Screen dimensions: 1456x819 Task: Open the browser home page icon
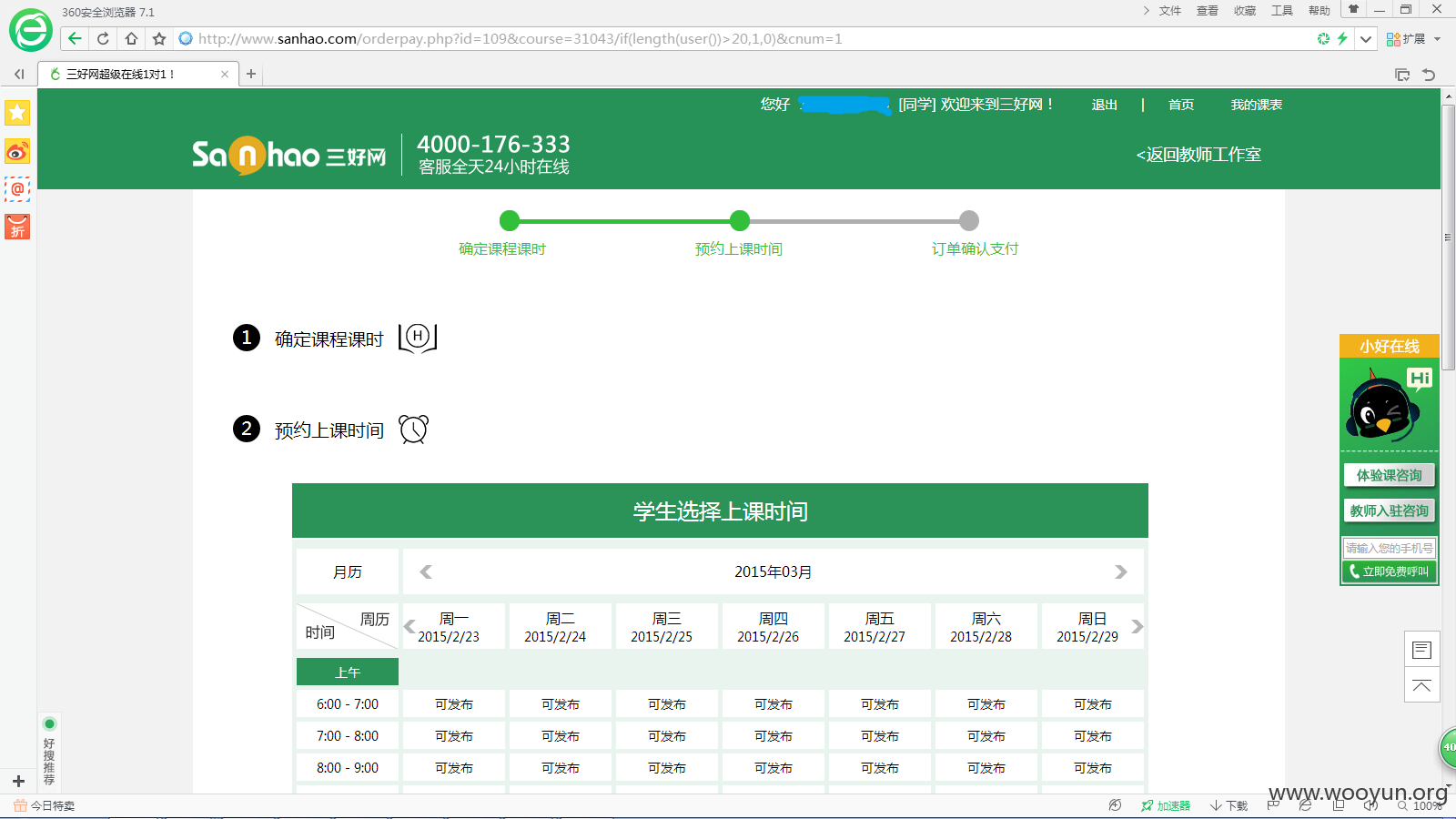pyautogui.click(x=131, y=38)
